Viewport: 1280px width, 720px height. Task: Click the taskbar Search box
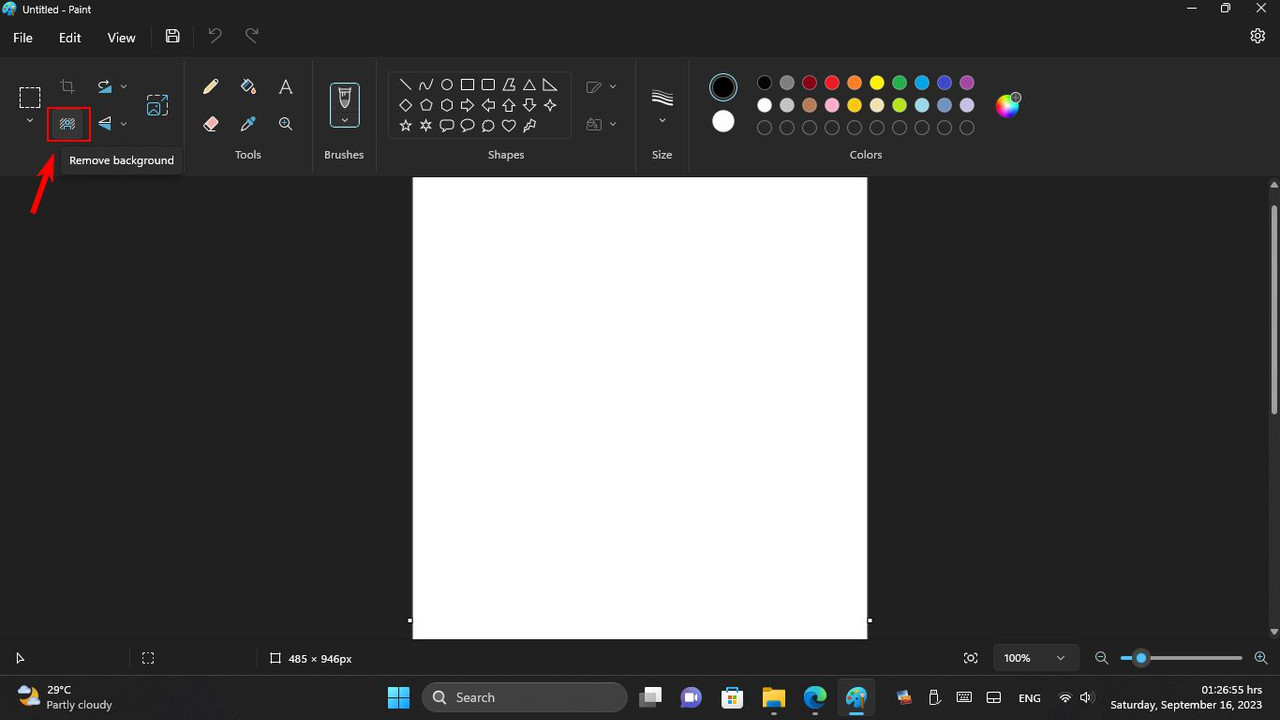coord(525,697)
